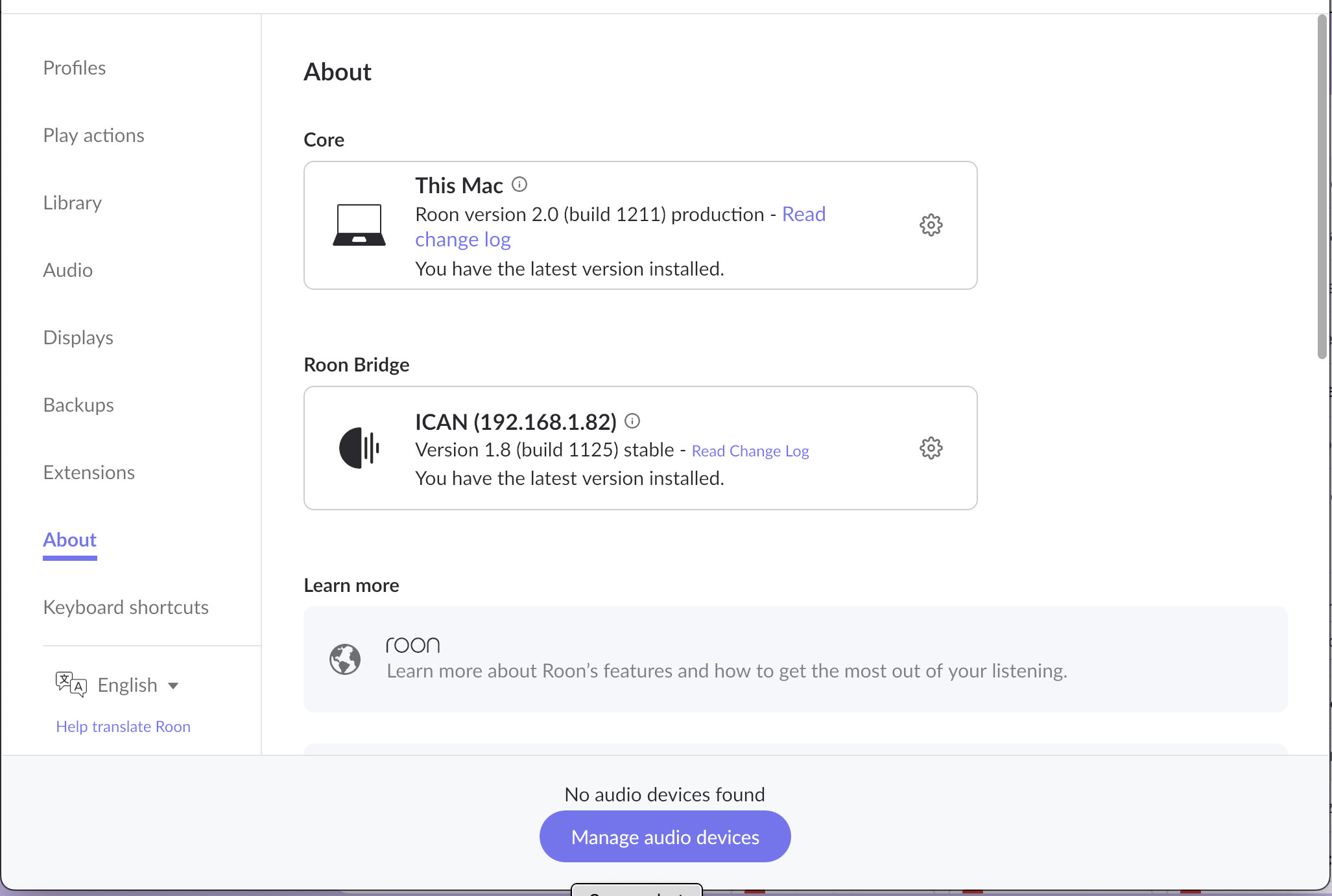Click the info icon next to This Mac
The image size is (1332, 896).
click(x=519, y=185)
